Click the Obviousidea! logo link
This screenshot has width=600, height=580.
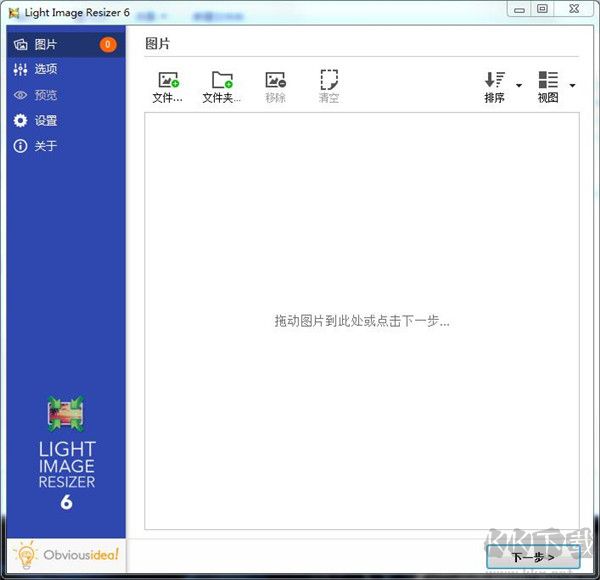tap(66, 555)
